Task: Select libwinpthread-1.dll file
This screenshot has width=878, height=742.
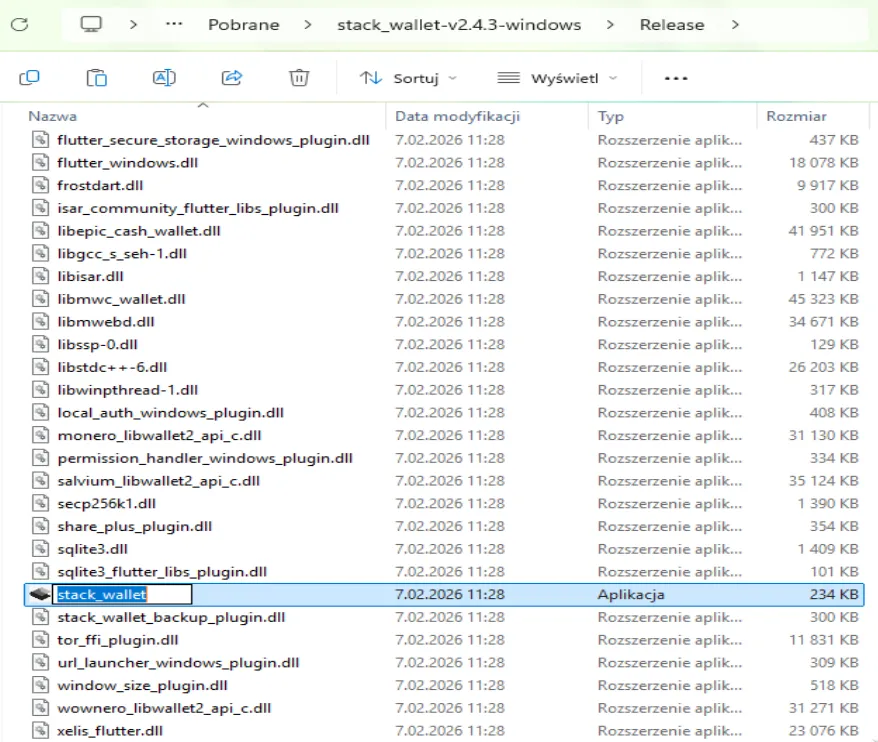Action: (x=128, y=390)
